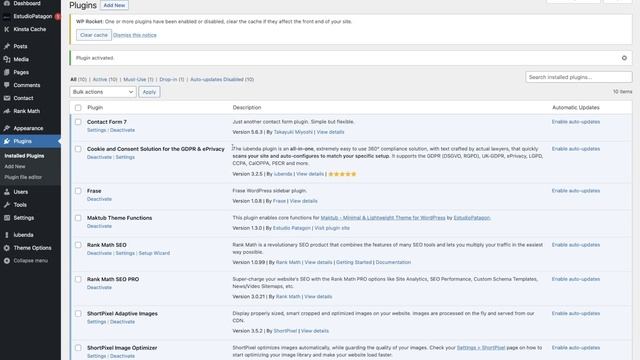Open Rank Math Getting Started link
640x360 pixels.
[x=354, y=262]
